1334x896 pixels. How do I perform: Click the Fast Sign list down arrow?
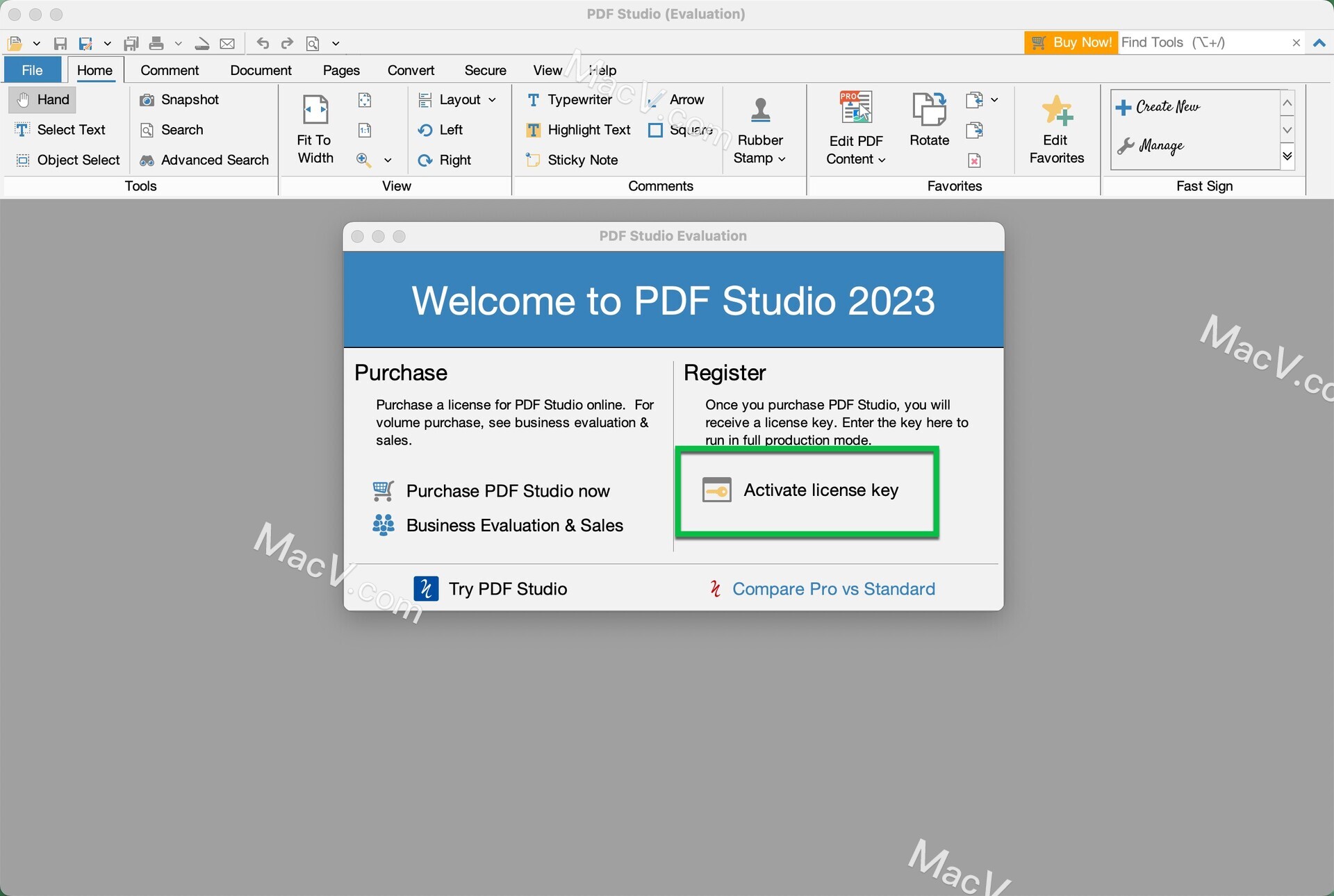[x=1287, y=130]
